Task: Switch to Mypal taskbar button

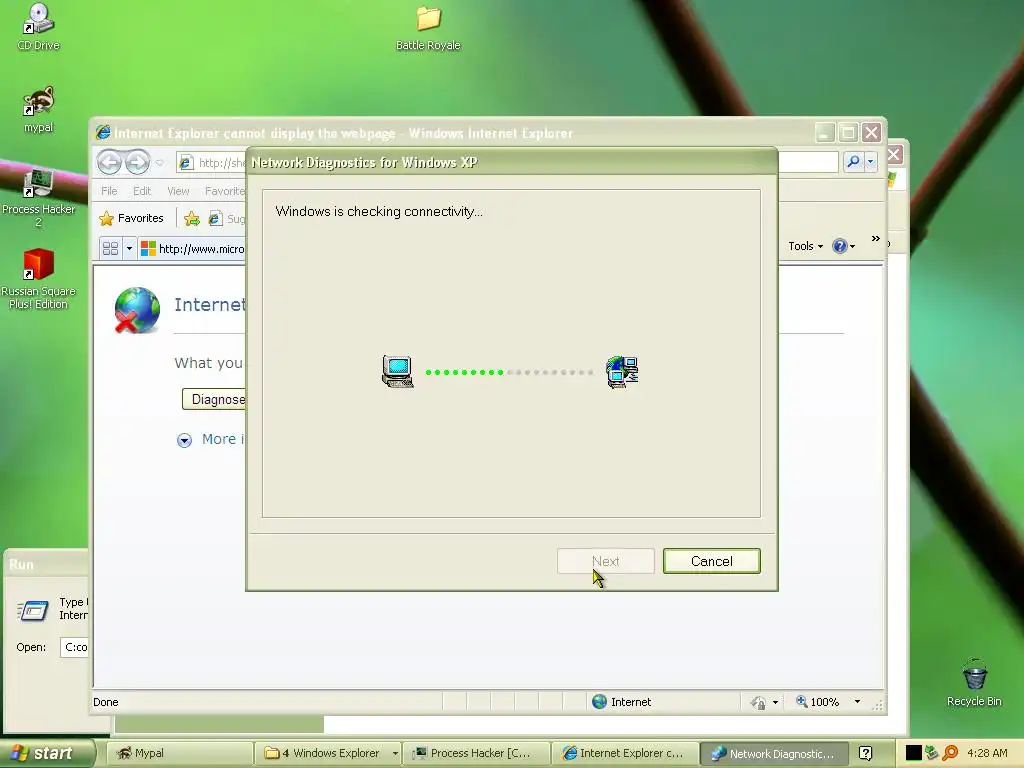Action: pyautogui.click(x=178, y=753)
